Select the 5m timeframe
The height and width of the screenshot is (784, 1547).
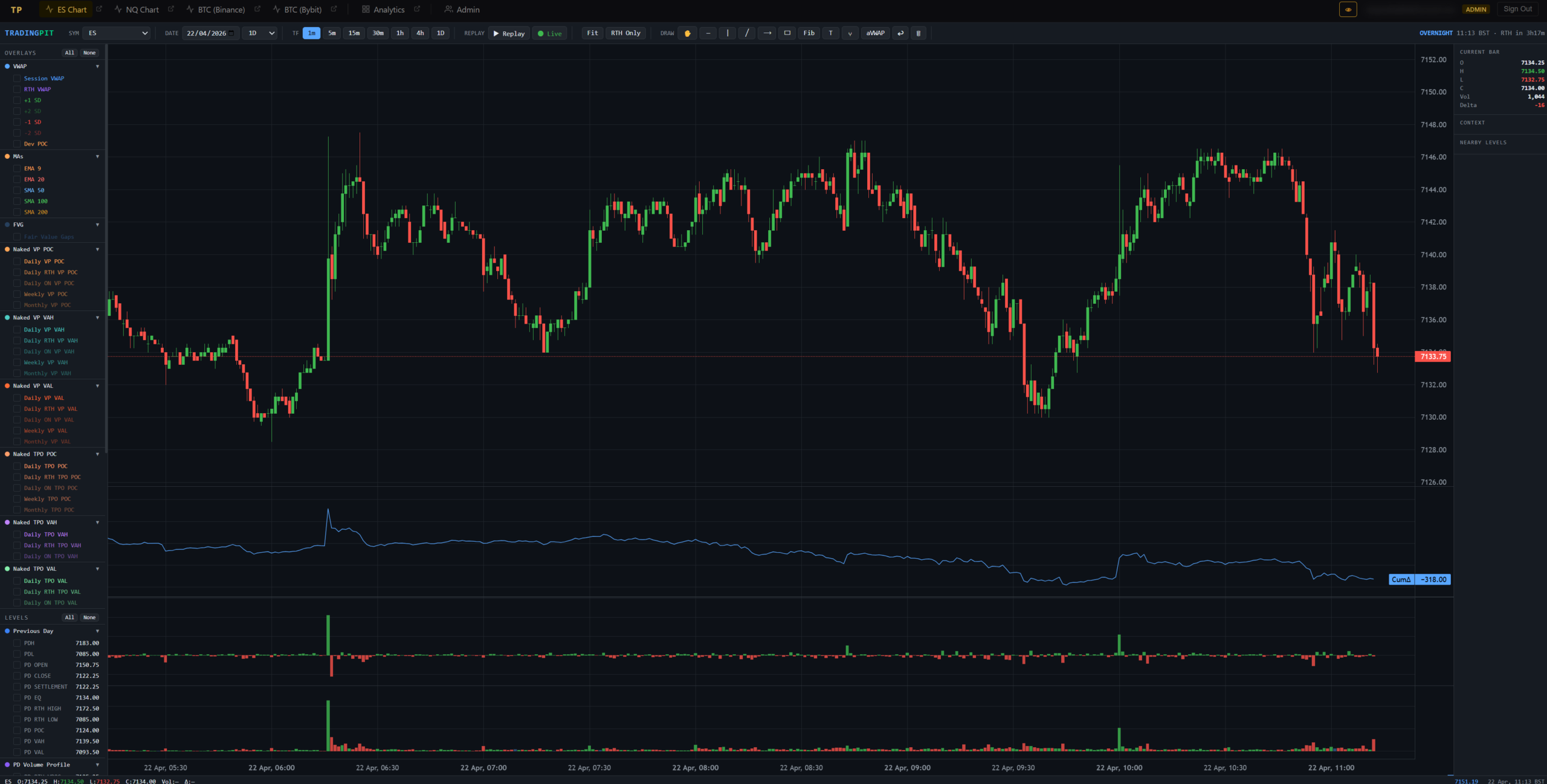332,33
